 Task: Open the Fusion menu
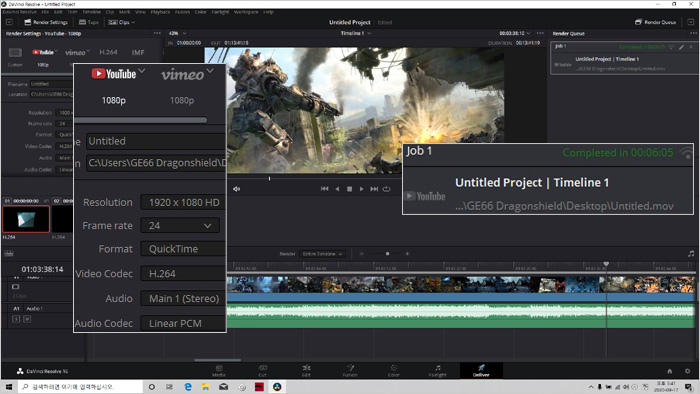coord(182,12)
